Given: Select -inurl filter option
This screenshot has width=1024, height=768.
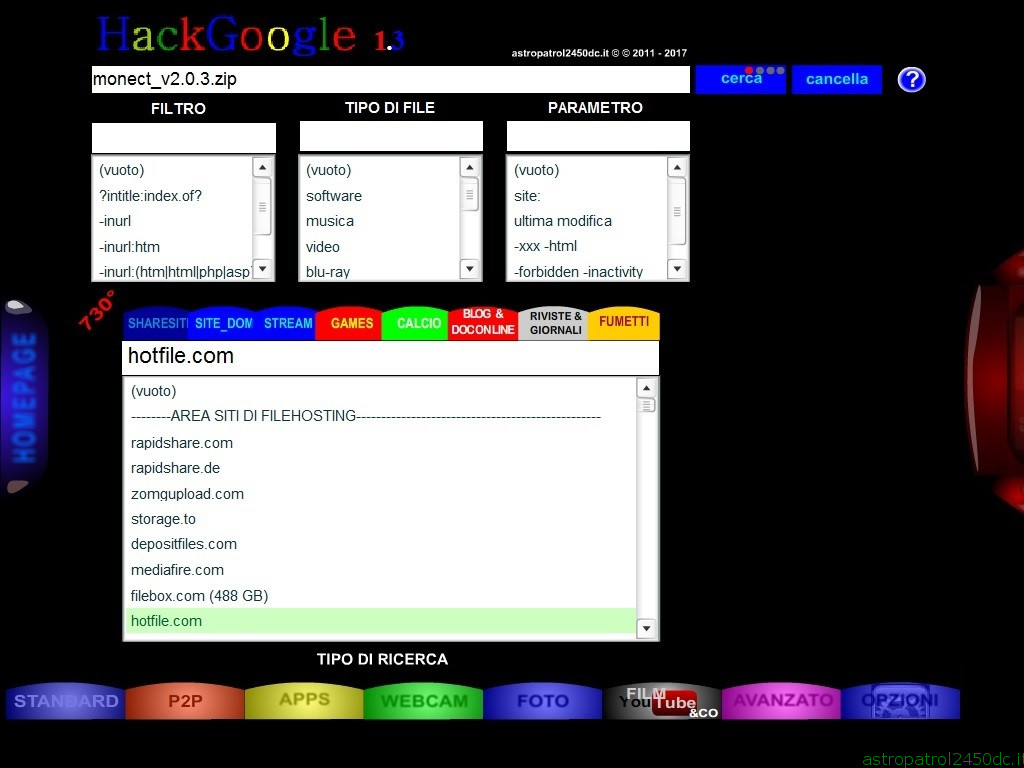Looking at the screenshot, I should 172,221.
